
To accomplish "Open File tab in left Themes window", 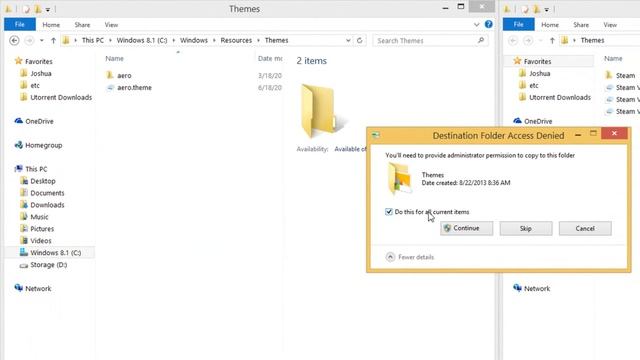I will pyautogui.click(x=20, y=24).
